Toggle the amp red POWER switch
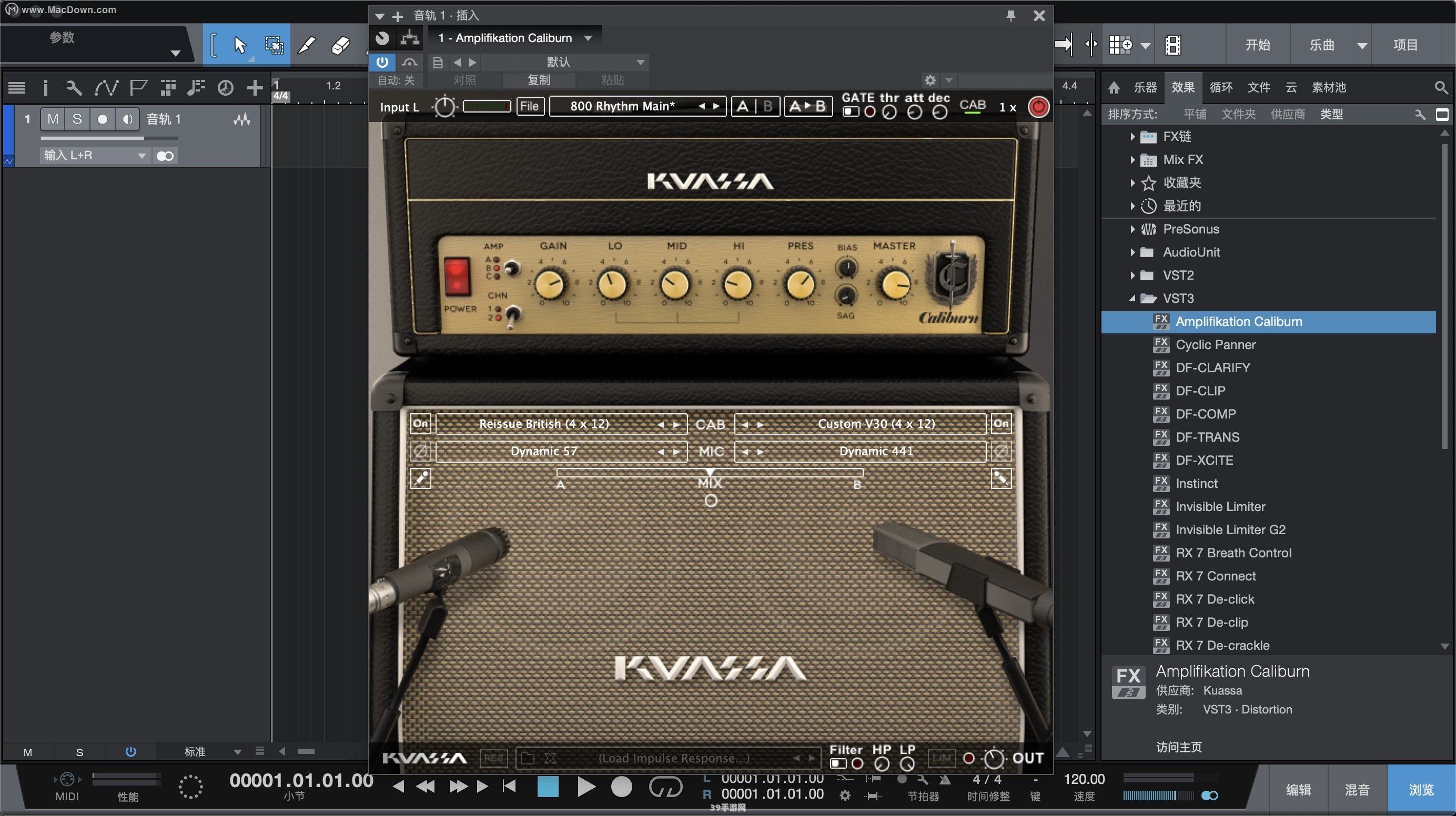Screen dimensions: 1456x816 pos(457,277)
